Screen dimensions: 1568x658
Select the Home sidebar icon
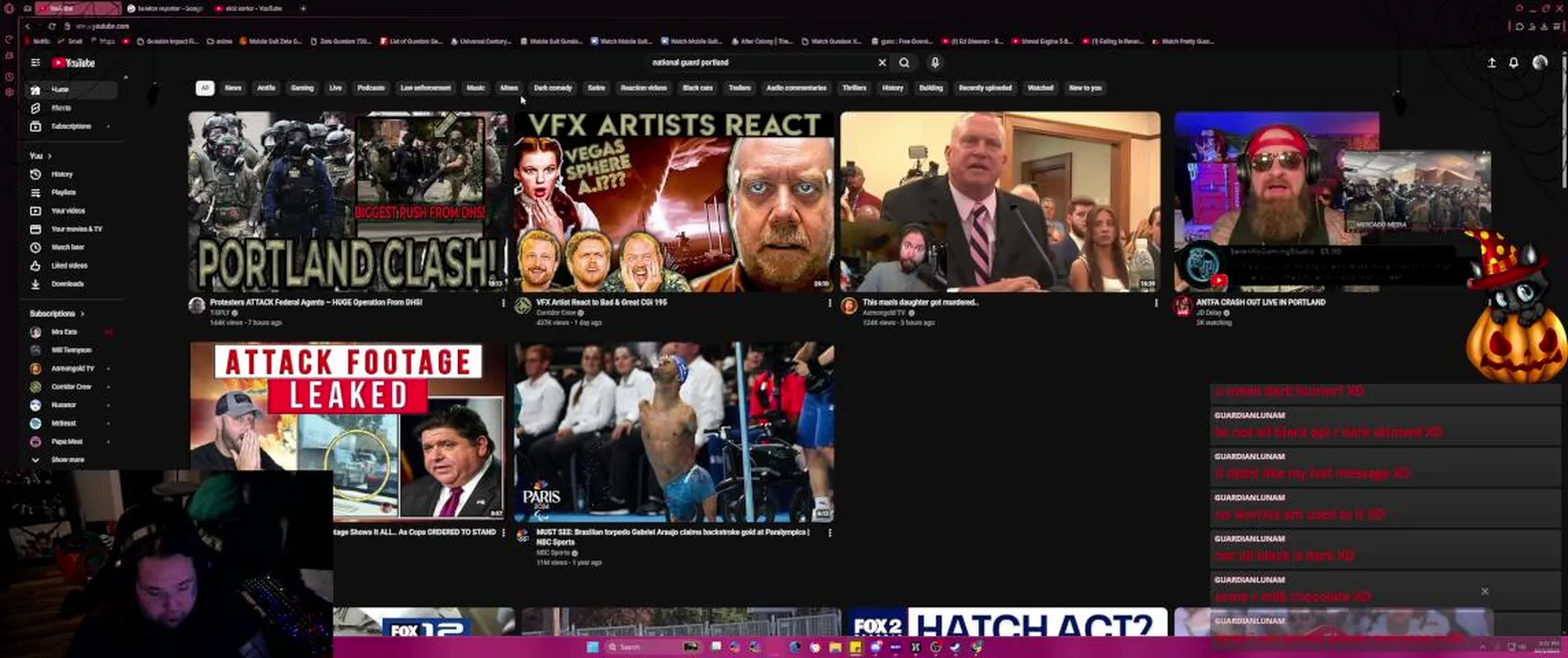(36, 90)
